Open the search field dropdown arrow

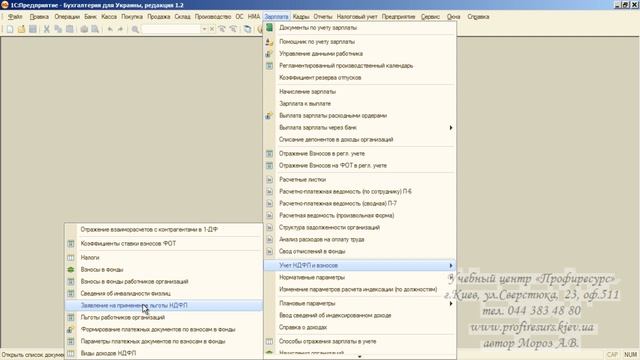(x=204, y=29)
